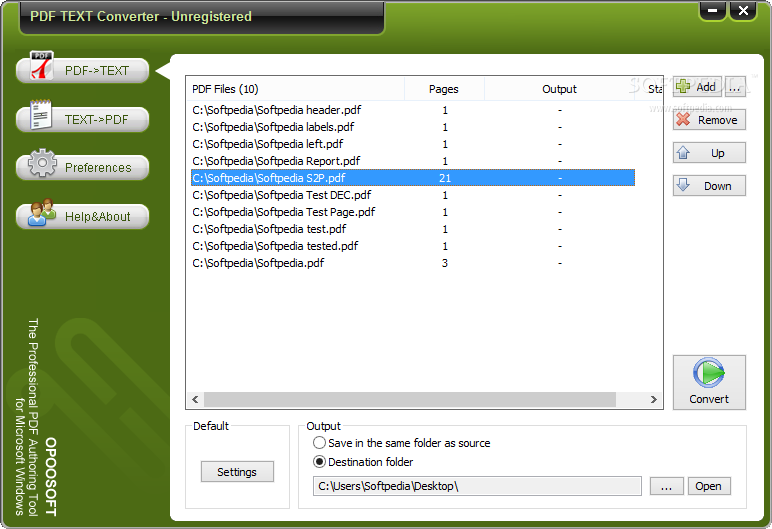Select the Destination folder option
The image size is (772, 529).
tap(363, 462)
